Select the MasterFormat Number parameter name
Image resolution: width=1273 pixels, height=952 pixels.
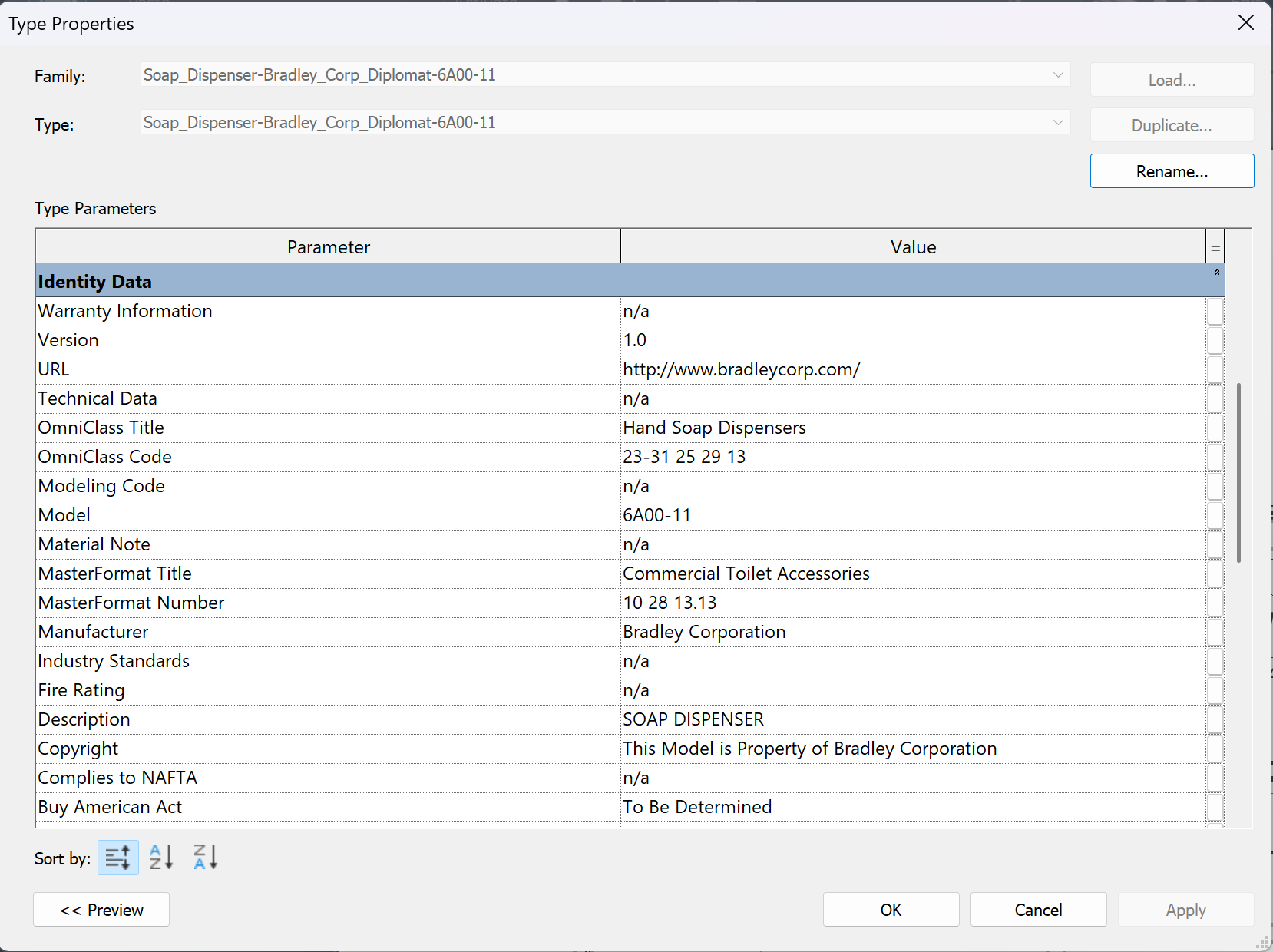coord(328,603)
